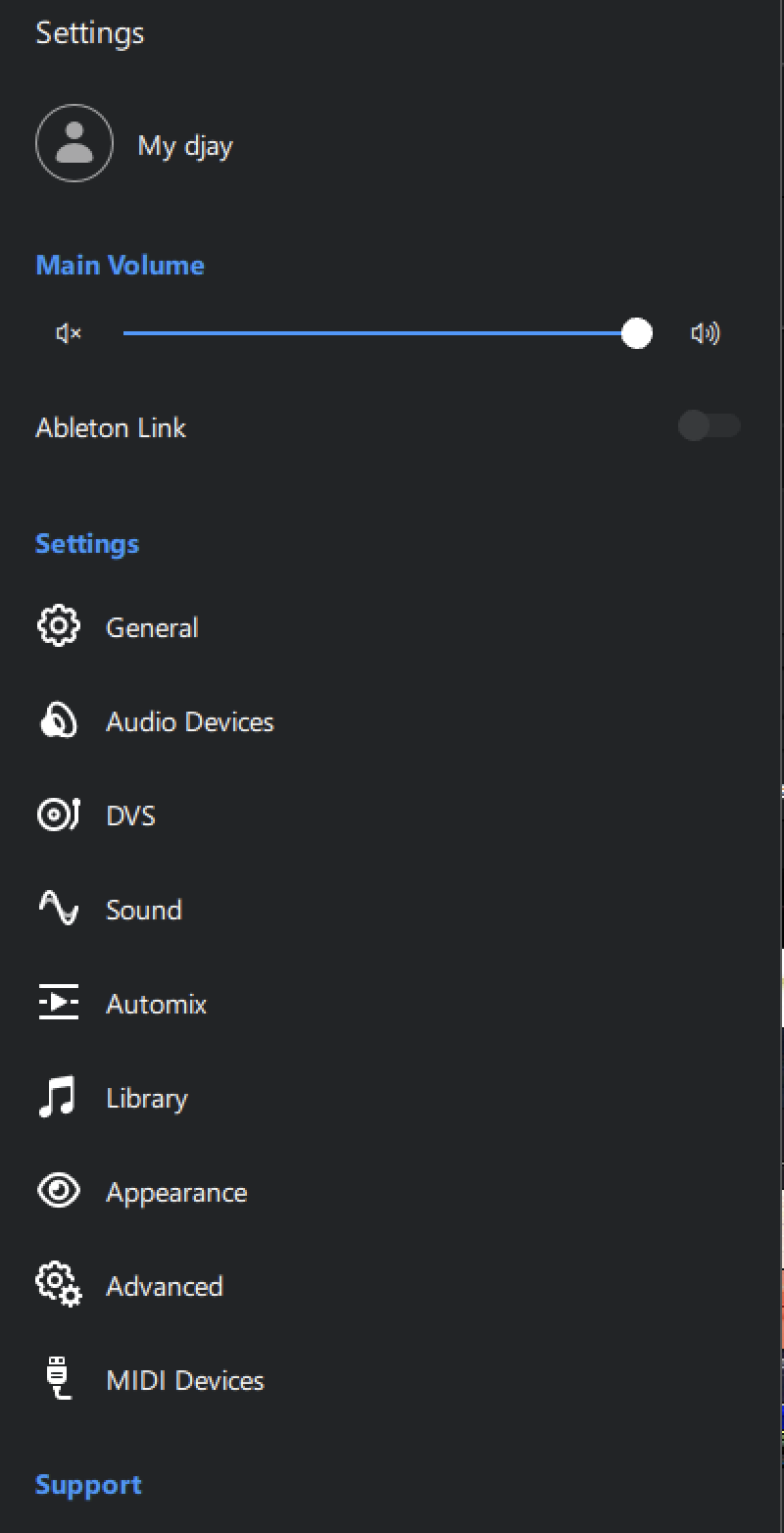
Task: Open Sound settings via the waveform icon
Action: (x=58, y=908)
